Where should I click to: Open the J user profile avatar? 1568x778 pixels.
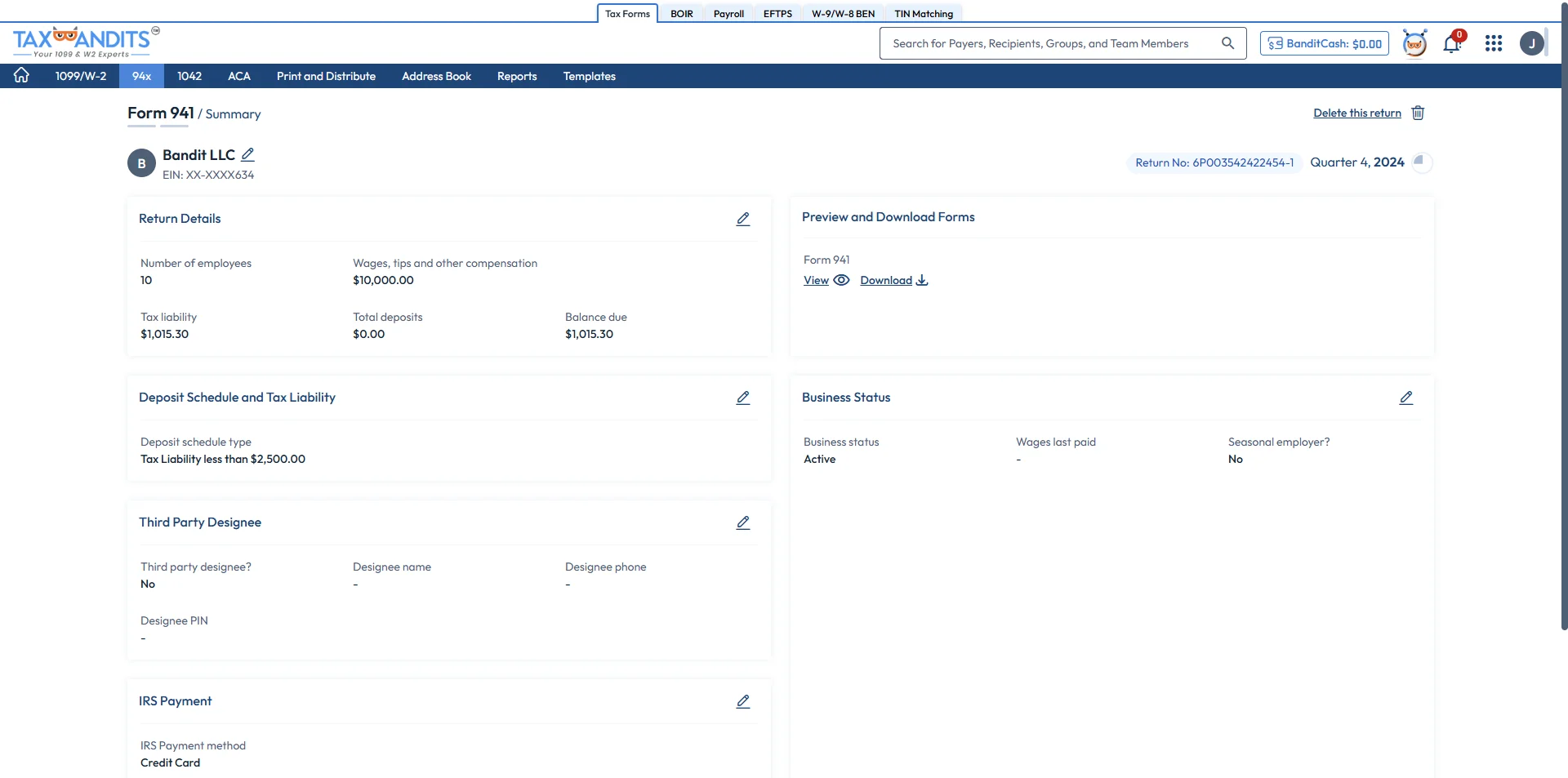(1531, 43)
